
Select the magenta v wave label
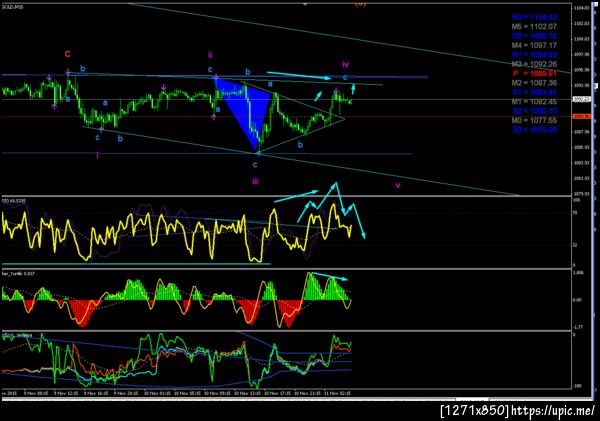coord(398,185)
